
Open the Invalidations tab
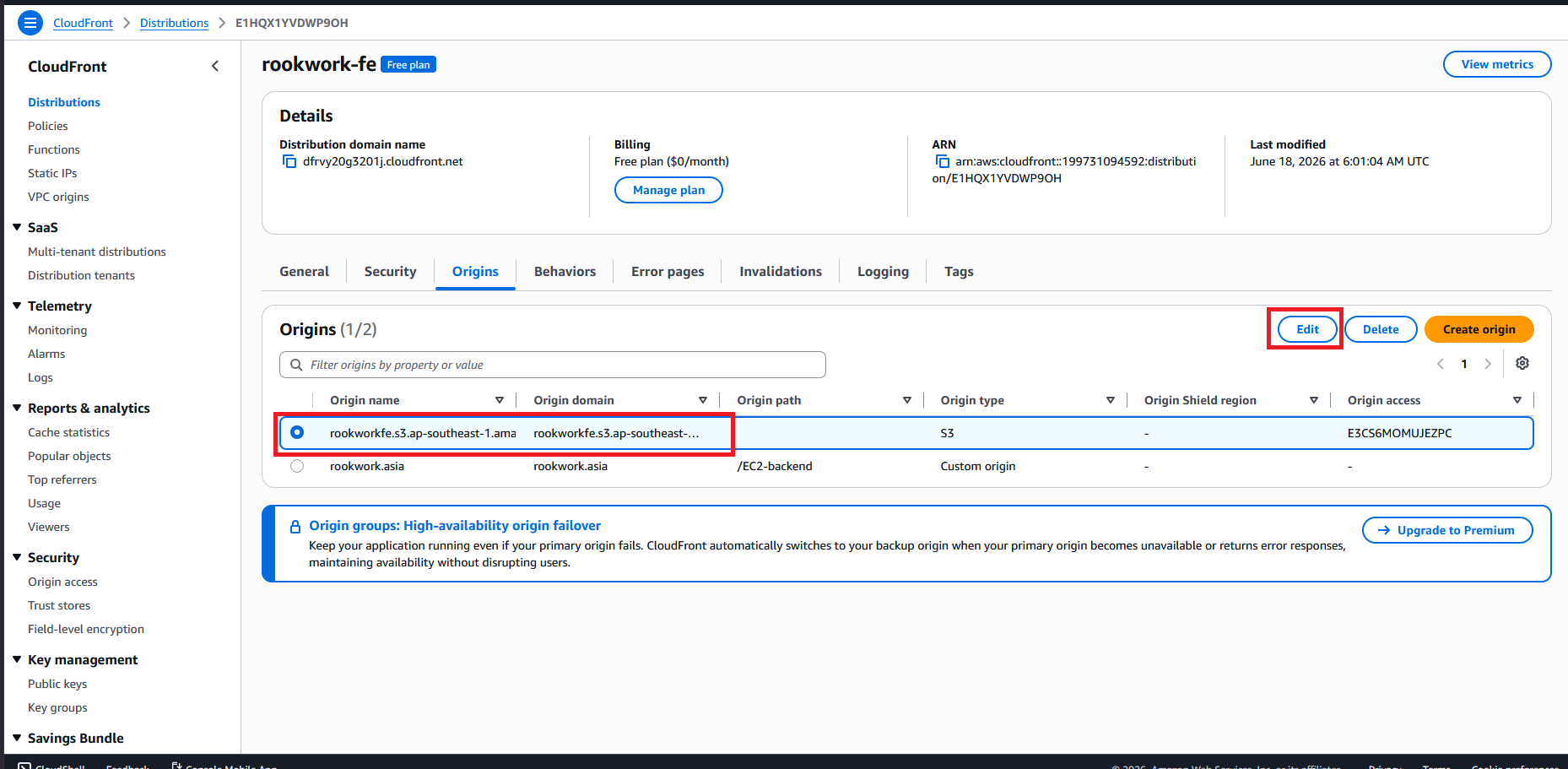pyautogui.click(x=781, y=272)
